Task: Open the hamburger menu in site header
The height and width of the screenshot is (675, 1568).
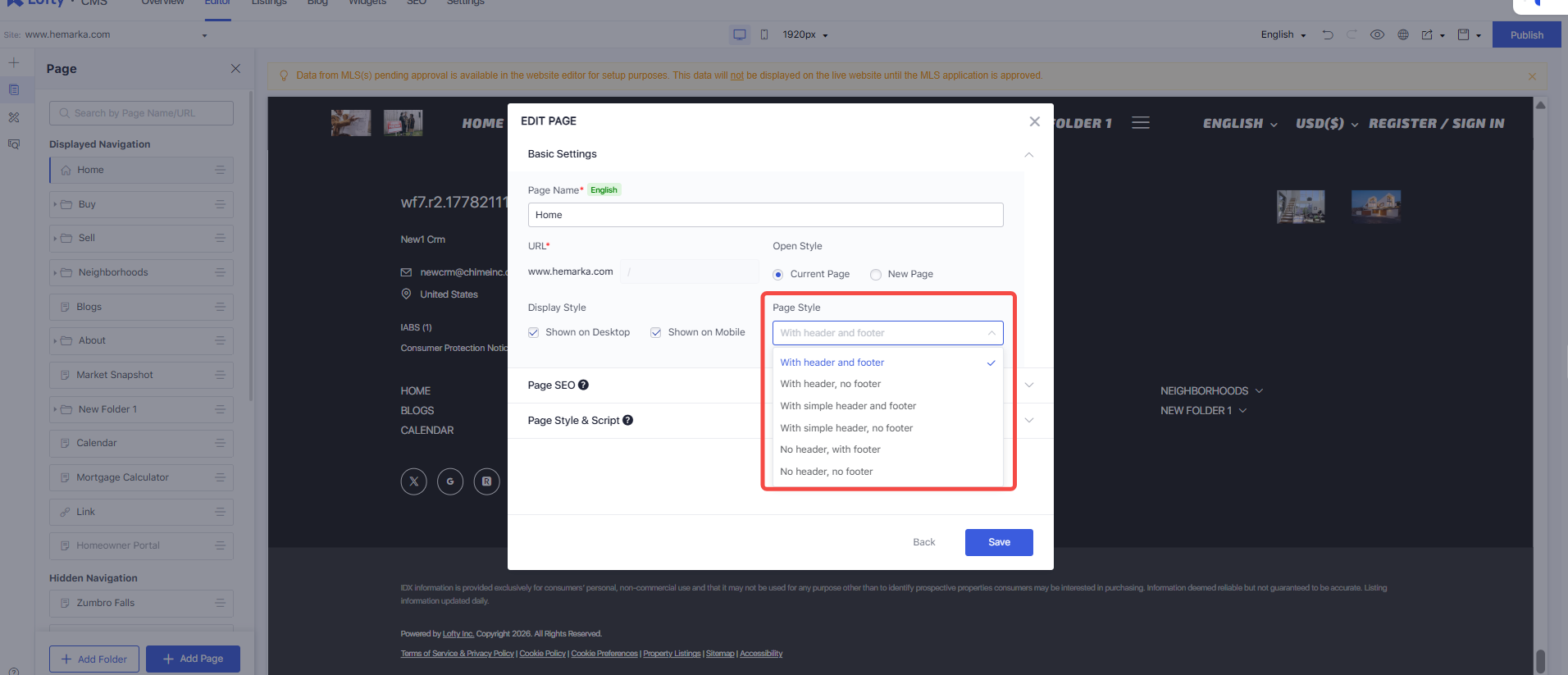Action: pos(1140,123)
